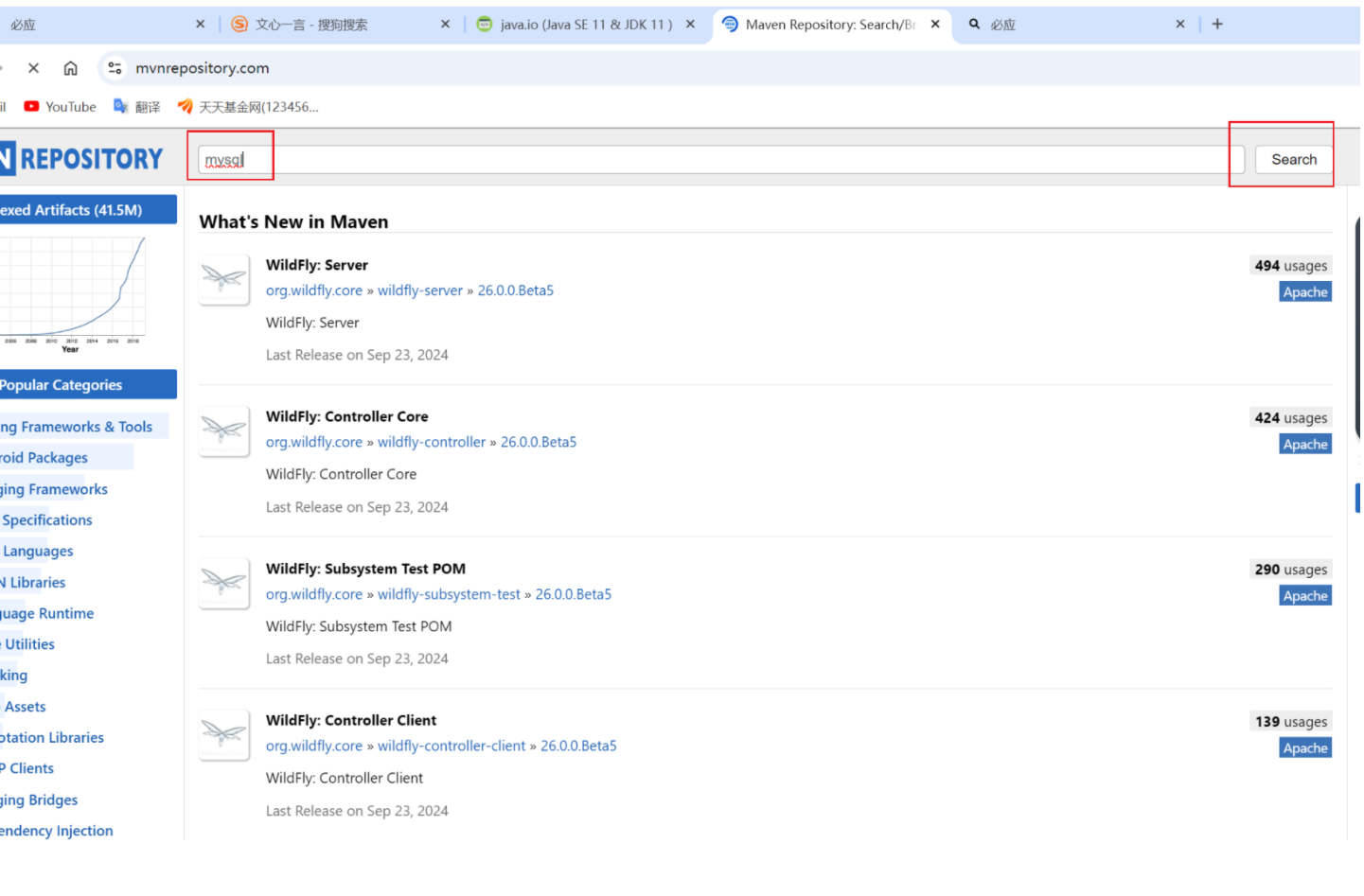Open version 26.0.0.Beta5 of wildfly-controller
Screen dimensions: 1364x896
[539, 442]
